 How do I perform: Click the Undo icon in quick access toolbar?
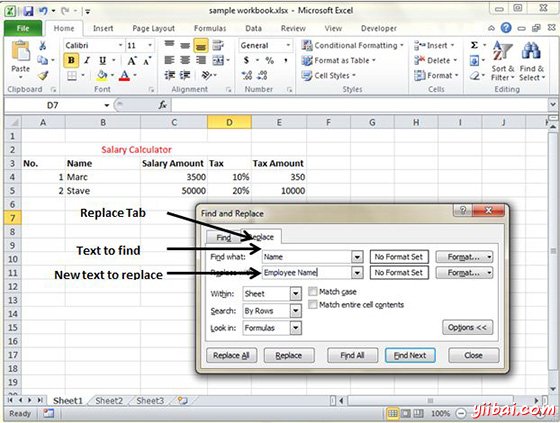(43, 11)
